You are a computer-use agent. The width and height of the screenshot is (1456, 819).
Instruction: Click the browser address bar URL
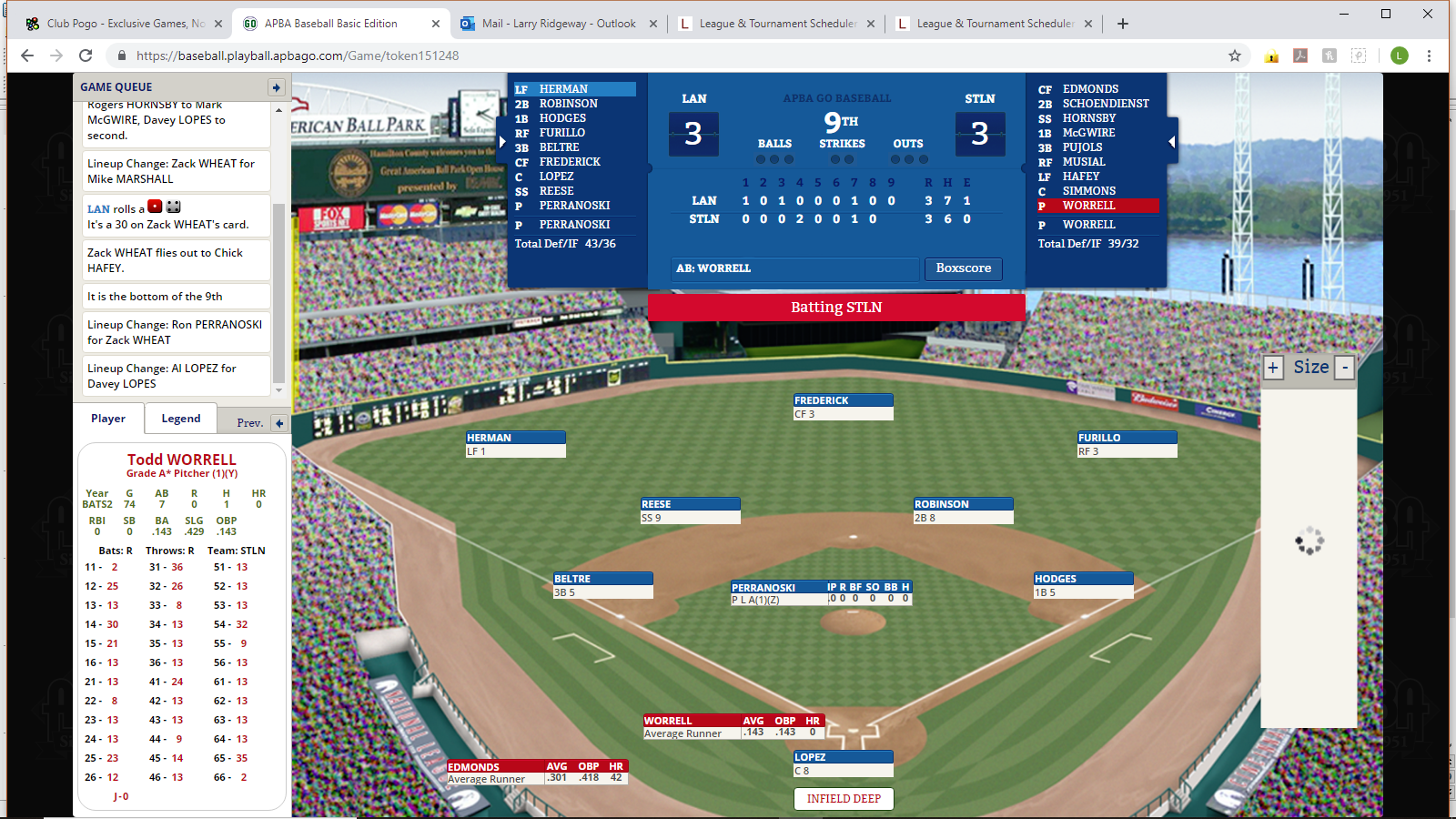[x=298, y=56]
